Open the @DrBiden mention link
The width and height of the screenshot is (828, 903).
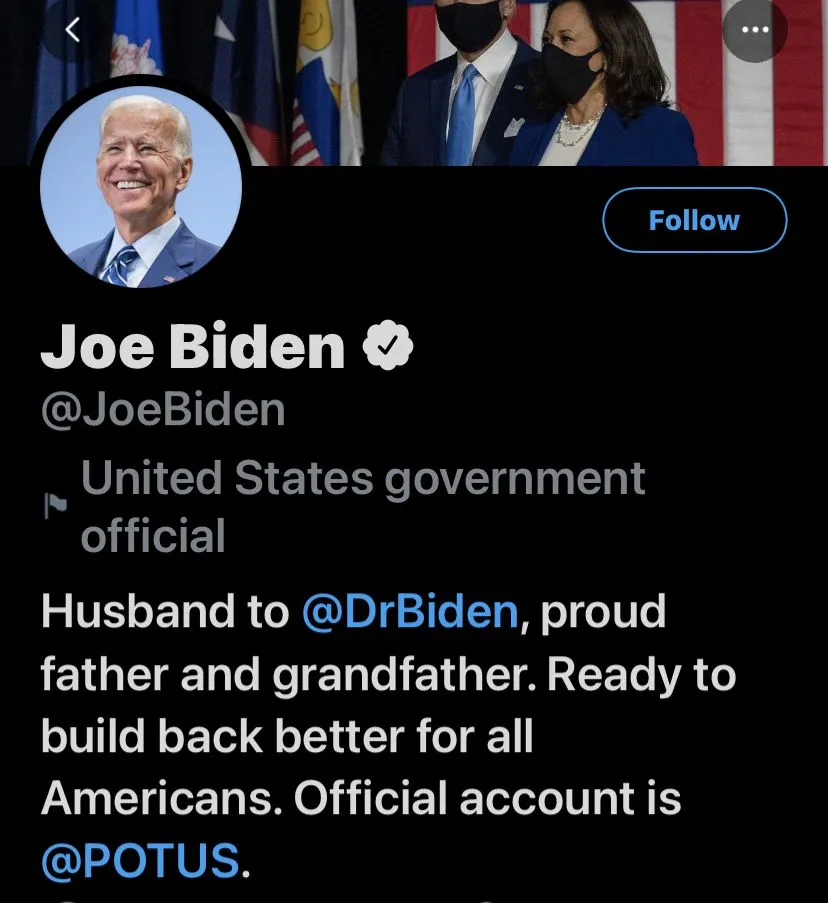click(409, 612)
